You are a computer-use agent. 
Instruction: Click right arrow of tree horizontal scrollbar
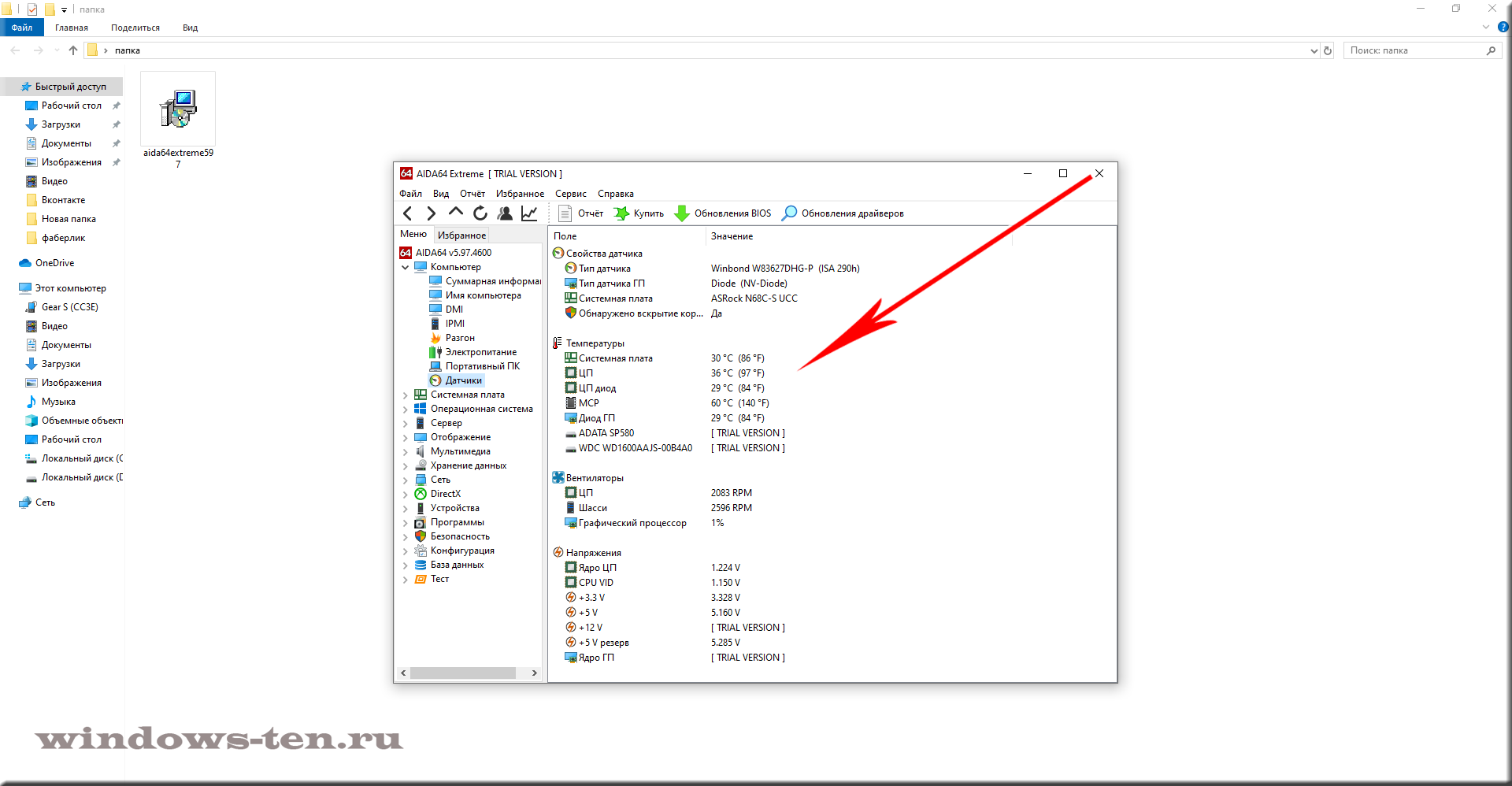(534, 673)
